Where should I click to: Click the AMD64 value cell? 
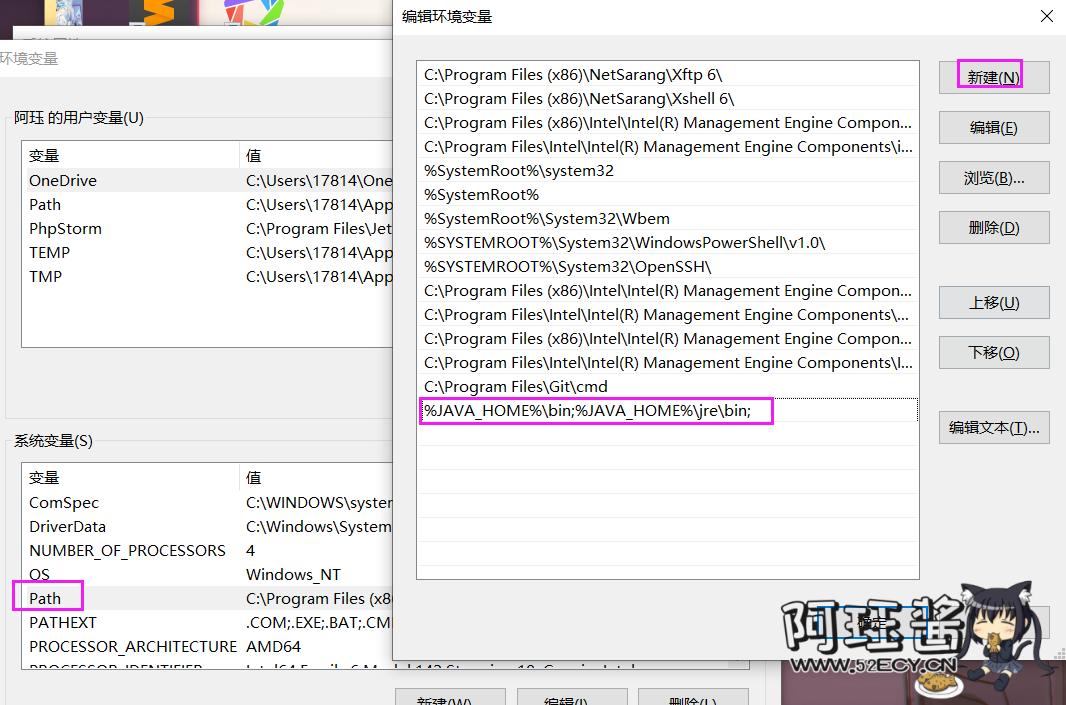(x=273, y=647)
